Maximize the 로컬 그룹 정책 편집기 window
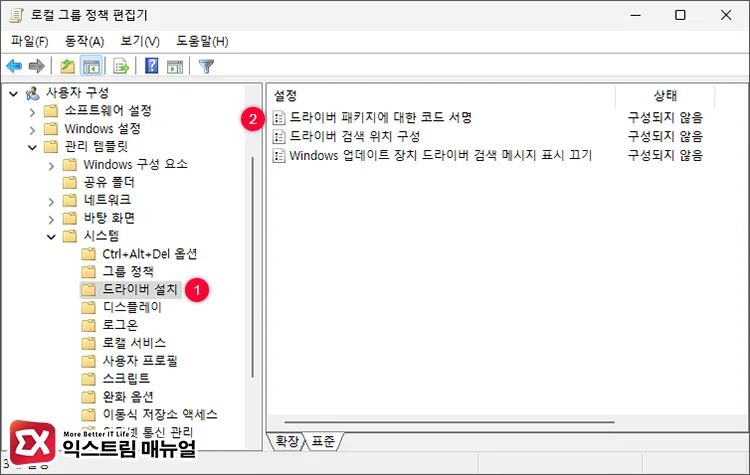The image size is (750, 475). [x=680, y=15]
